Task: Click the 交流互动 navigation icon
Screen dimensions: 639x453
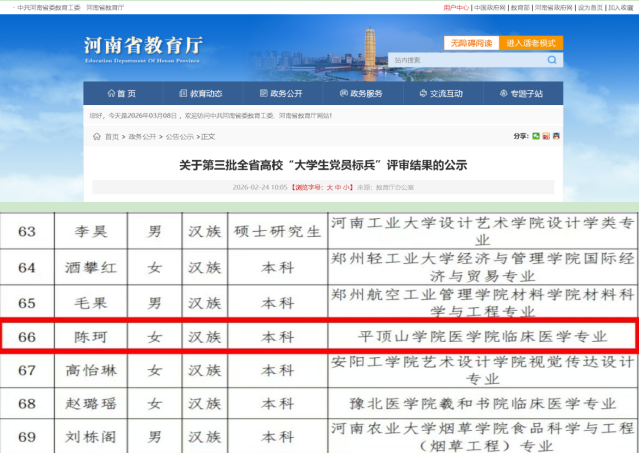Action: [422, 94]
